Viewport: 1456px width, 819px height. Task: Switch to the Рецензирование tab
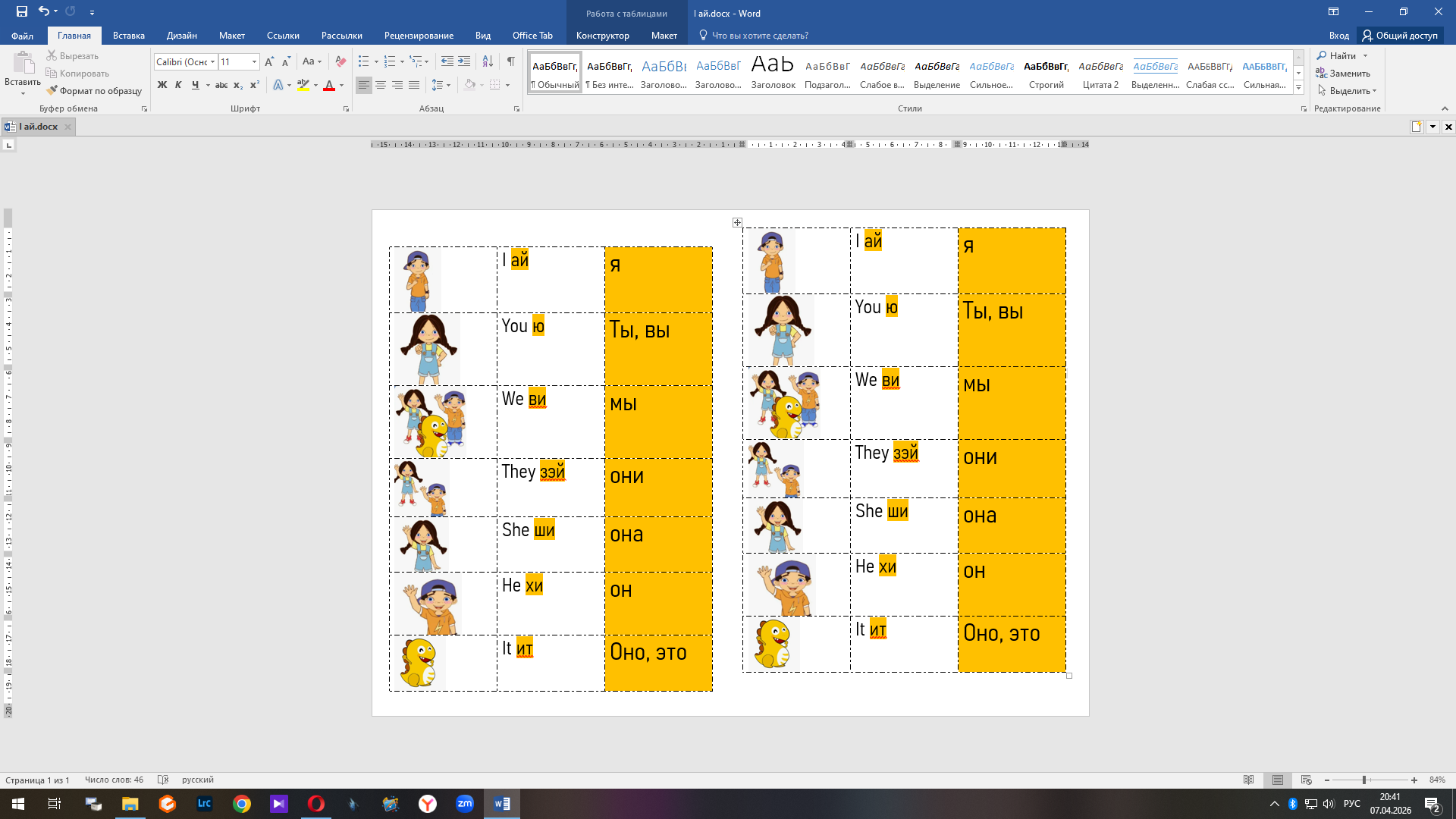[x=419, y=36]
